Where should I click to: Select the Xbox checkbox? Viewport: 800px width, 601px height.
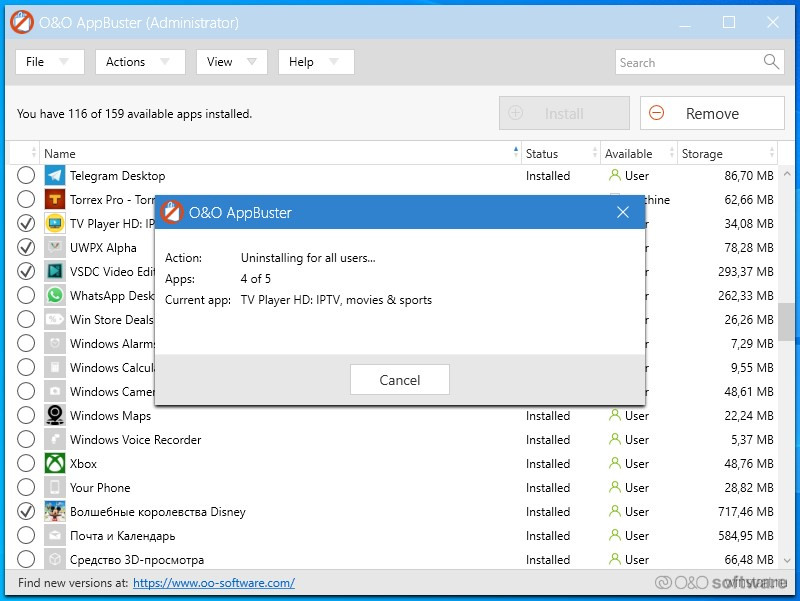pyautogui.click(x=26, y=463)
